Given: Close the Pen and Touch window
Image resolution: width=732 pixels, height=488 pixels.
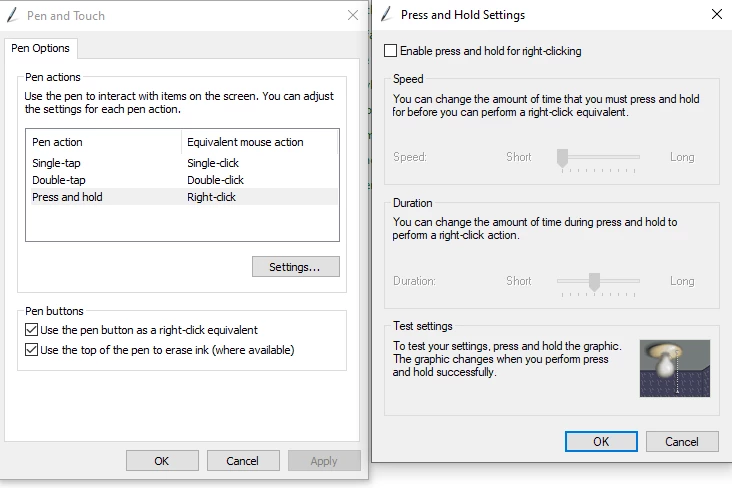Looking at the screenshot, I should [352, 15].
